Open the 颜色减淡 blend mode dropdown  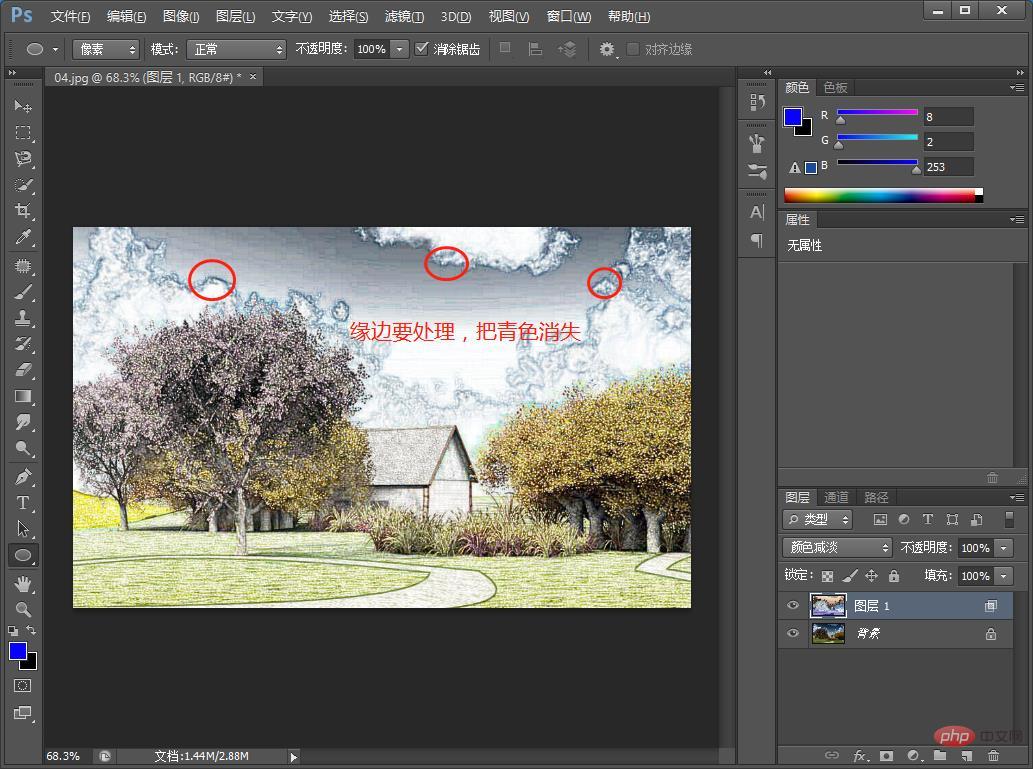pos(837,547)
